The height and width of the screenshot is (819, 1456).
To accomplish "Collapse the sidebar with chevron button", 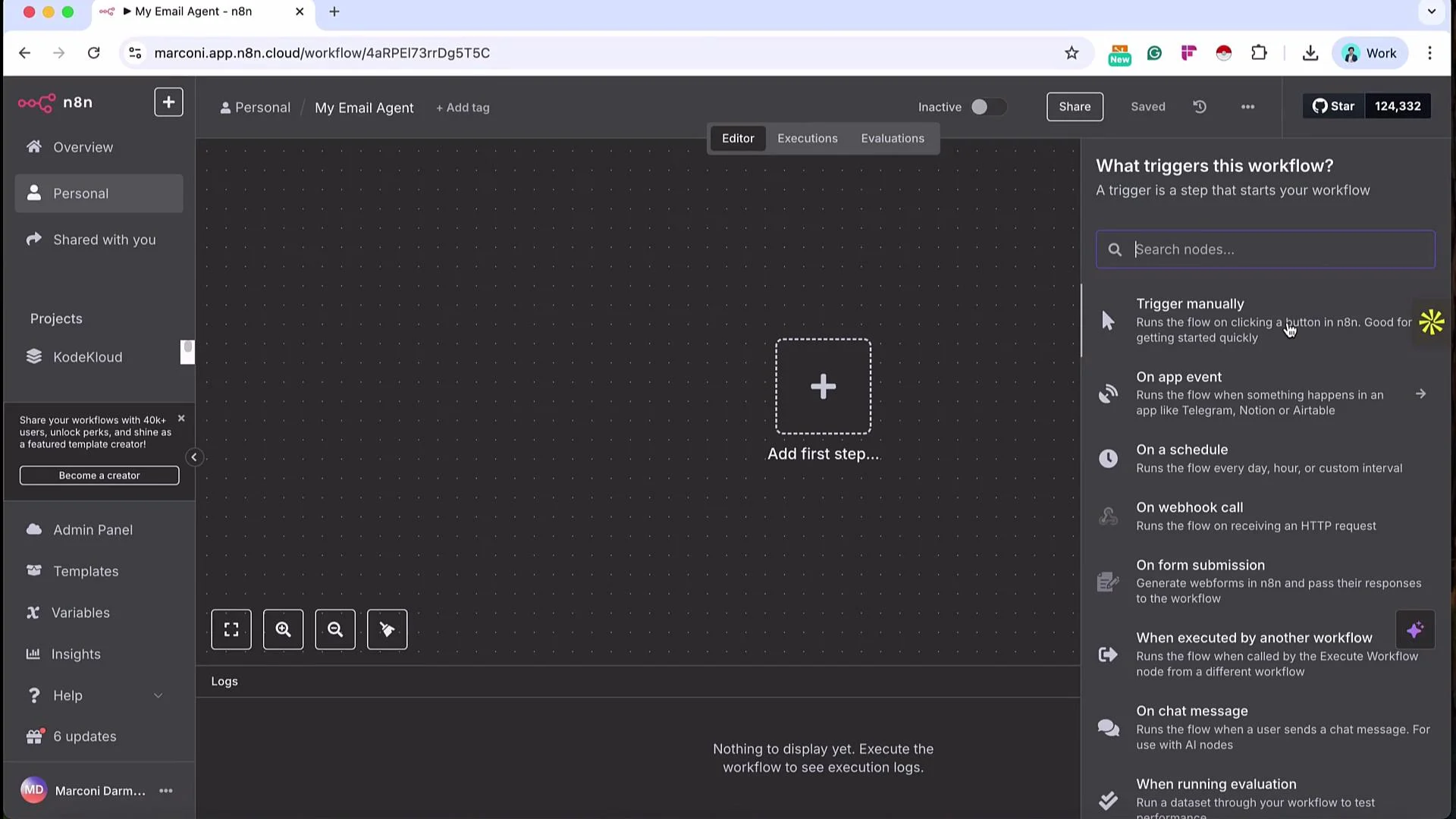I will coord(194,457).
